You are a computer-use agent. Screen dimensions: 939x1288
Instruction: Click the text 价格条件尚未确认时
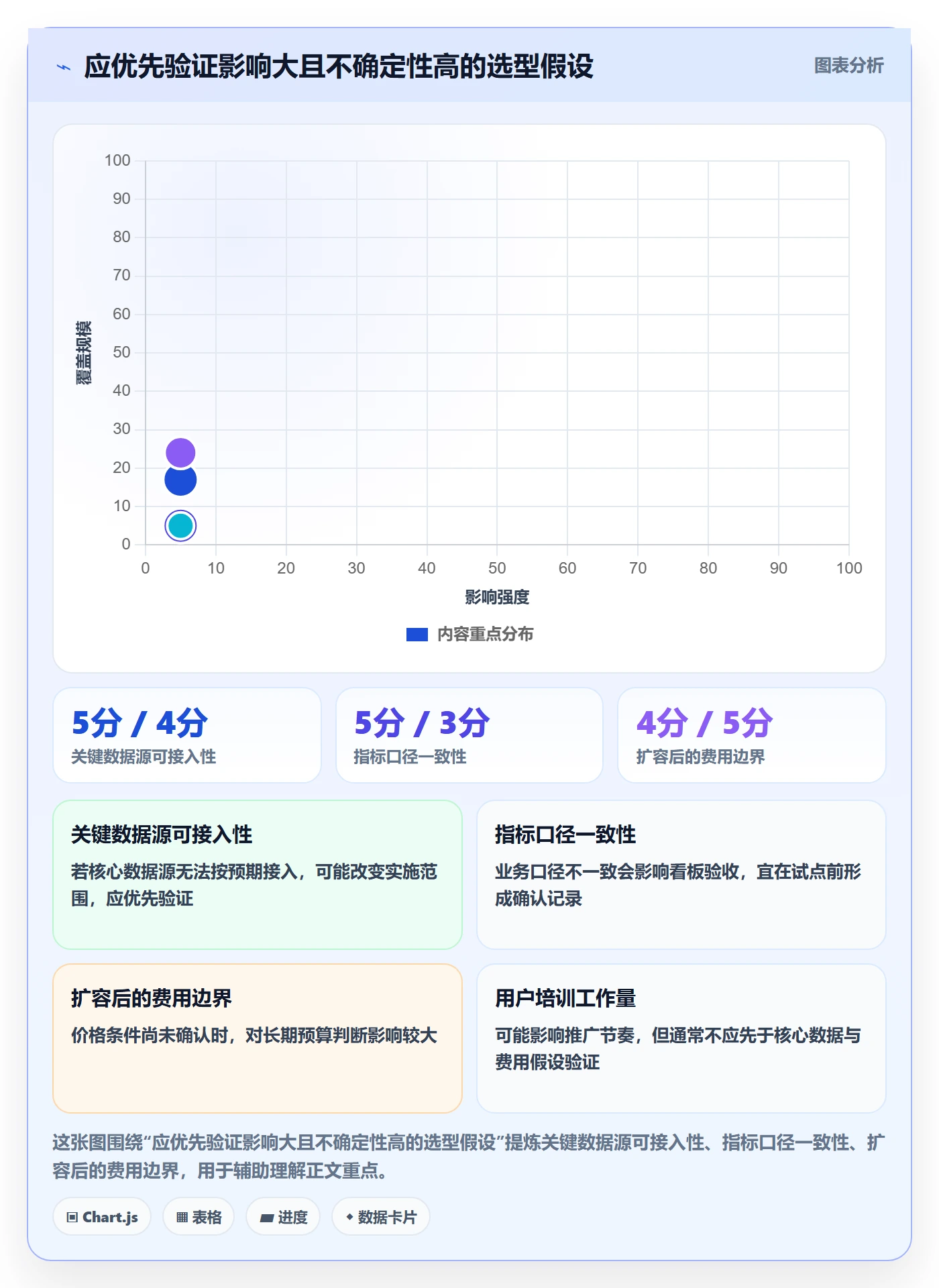(150, 1035)
